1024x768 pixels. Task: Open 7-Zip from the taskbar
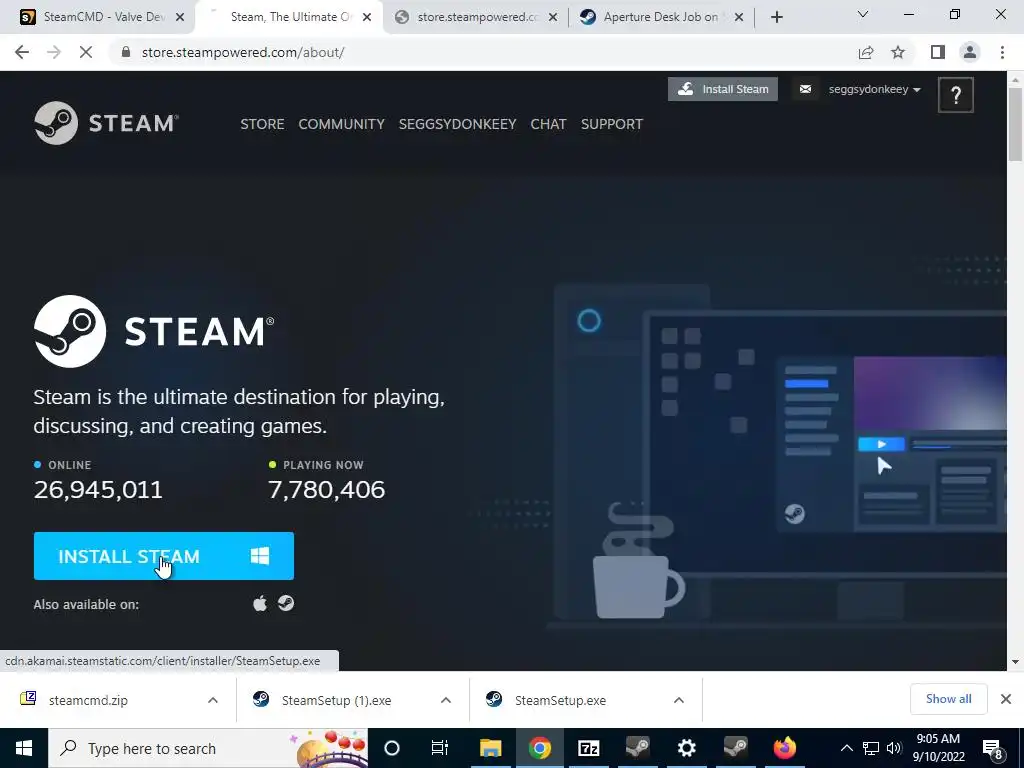pos(588,748)
